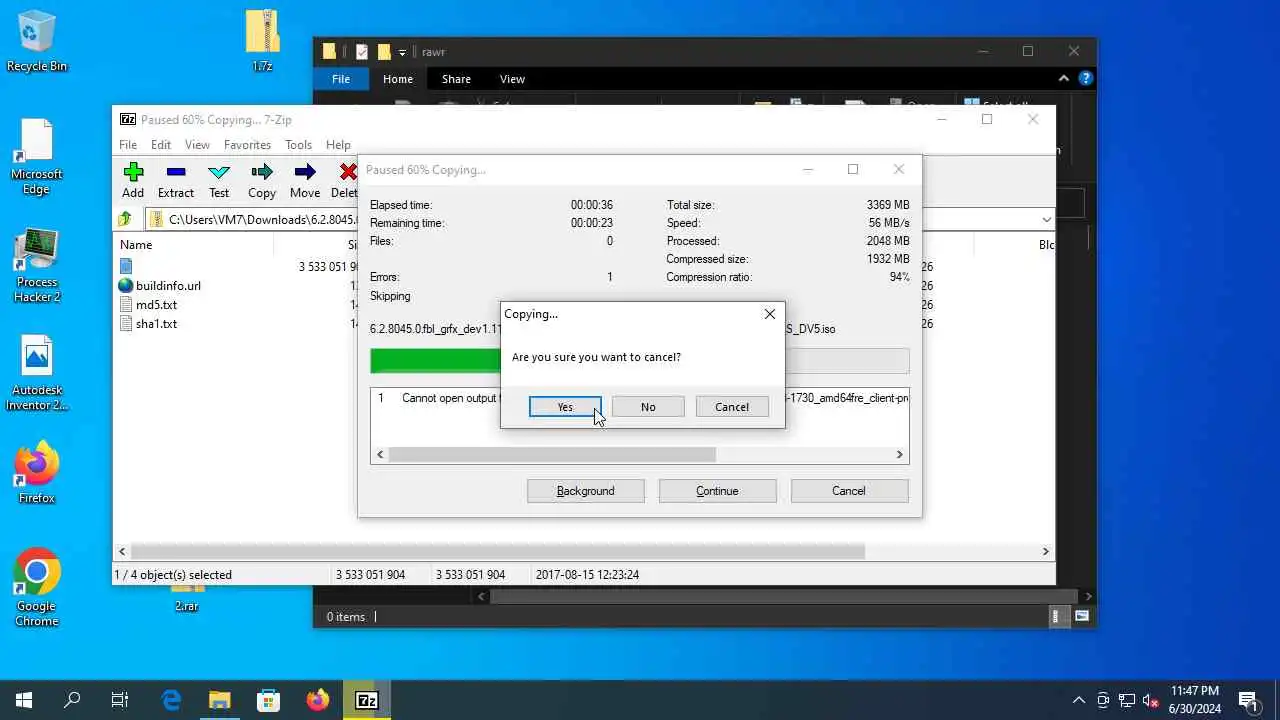The image size is (1280, 720).
Task: Expand the 7-Zip address bar dropdown
Action: click(x=1046, y=220)
